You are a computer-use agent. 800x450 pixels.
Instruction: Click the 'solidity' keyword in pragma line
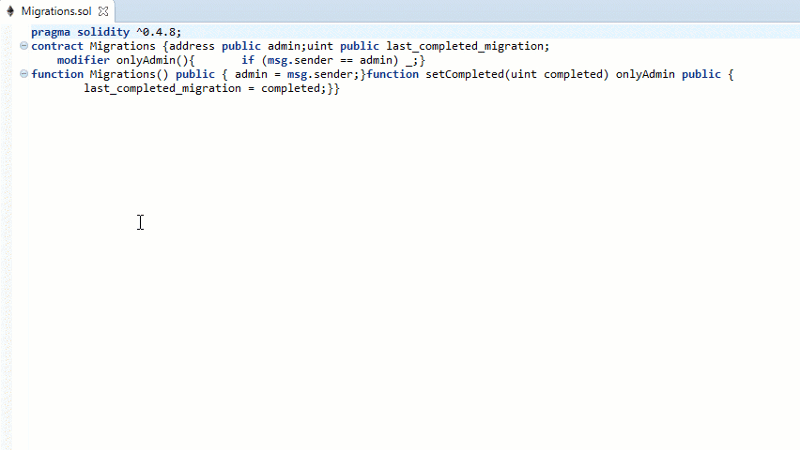point(104,32)
